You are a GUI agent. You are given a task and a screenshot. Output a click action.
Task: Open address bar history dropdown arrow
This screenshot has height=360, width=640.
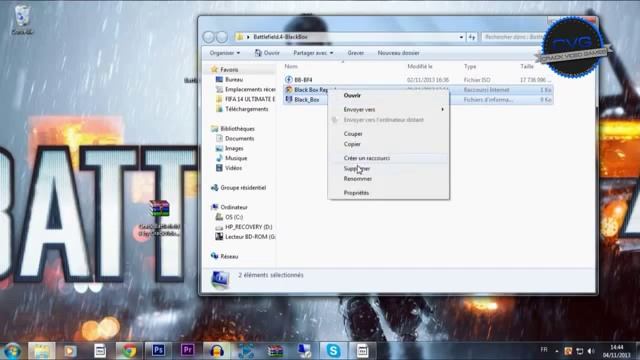(461, 37)
